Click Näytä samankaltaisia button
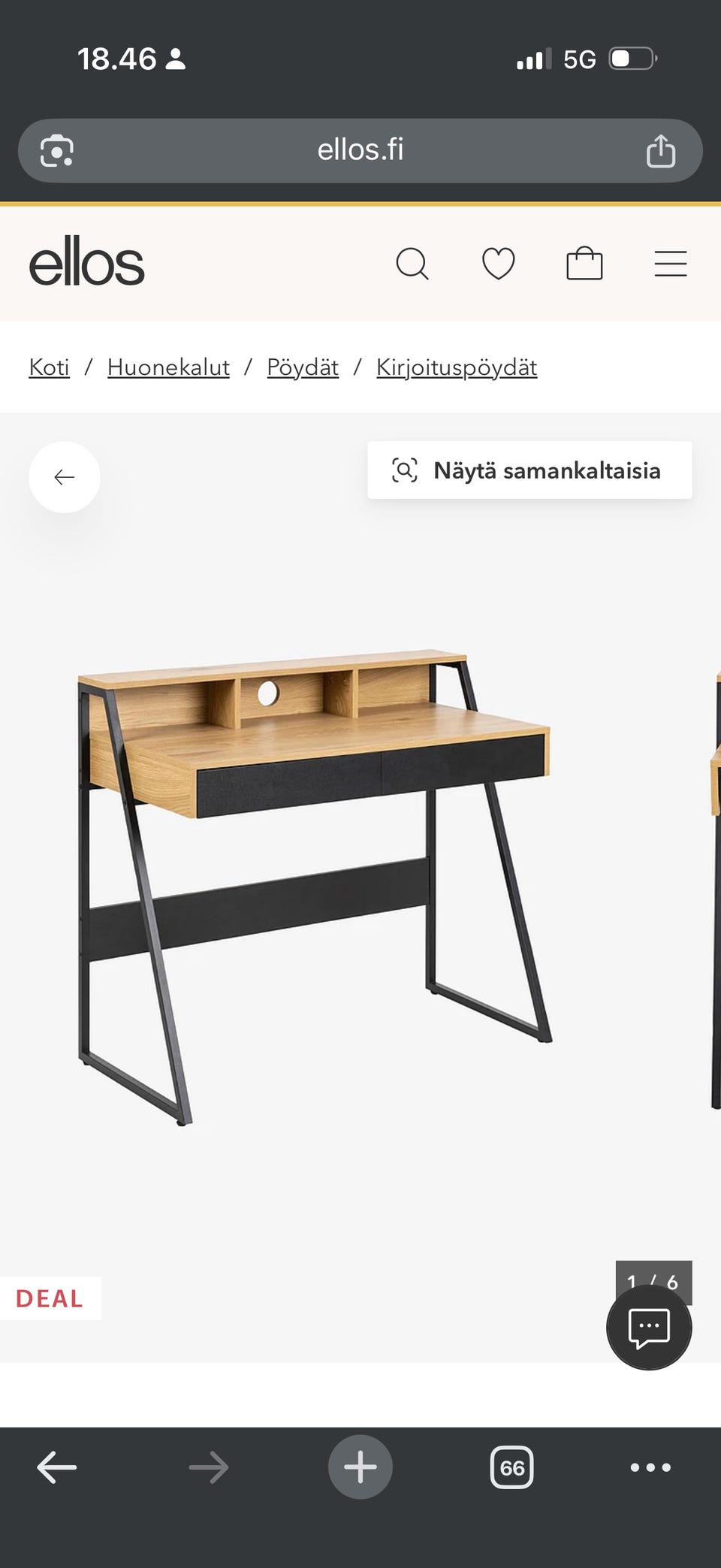 tap(529, 470)
